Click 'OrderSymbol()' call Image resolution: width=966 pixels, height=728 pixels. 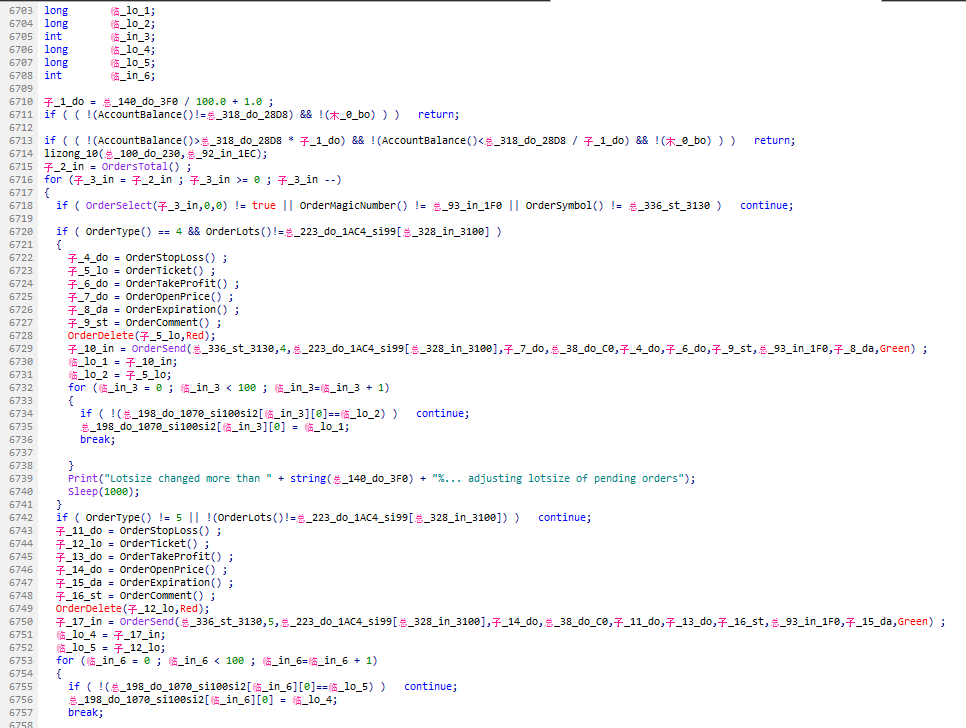click(564, 206)
